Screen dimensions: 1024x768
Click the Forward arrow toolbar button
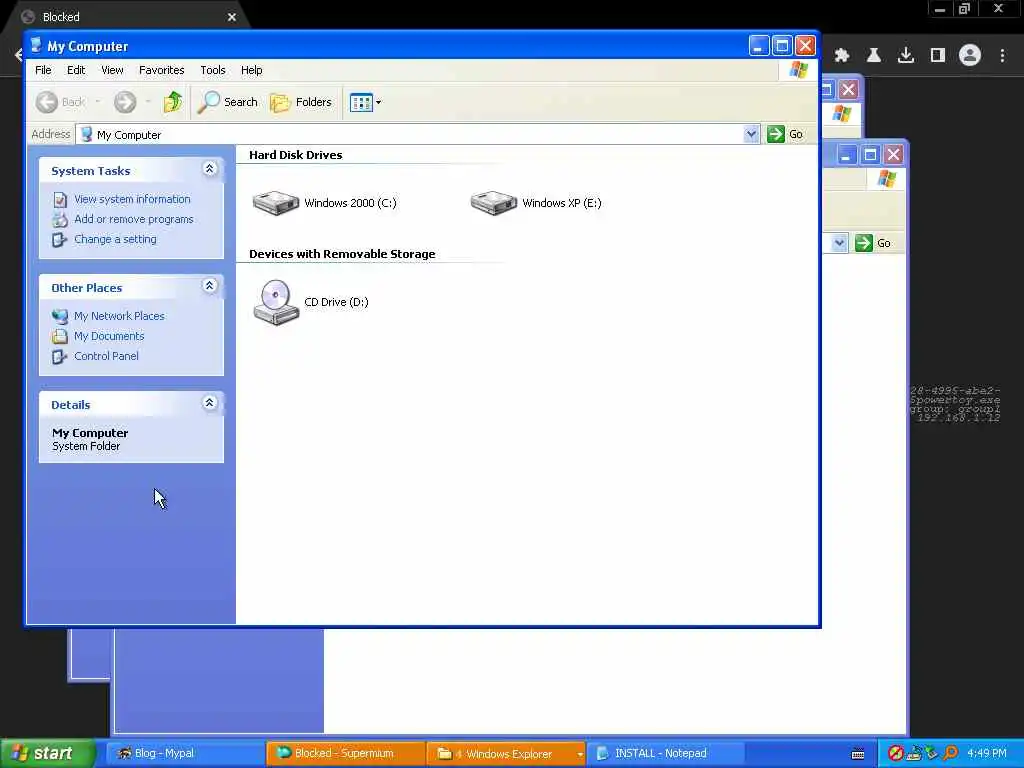[125, 102]
